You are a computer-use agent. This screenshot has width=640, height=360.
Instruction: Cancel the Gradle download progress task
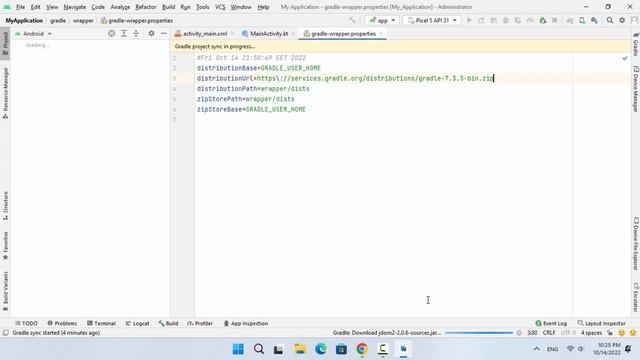tap(519, 333)
